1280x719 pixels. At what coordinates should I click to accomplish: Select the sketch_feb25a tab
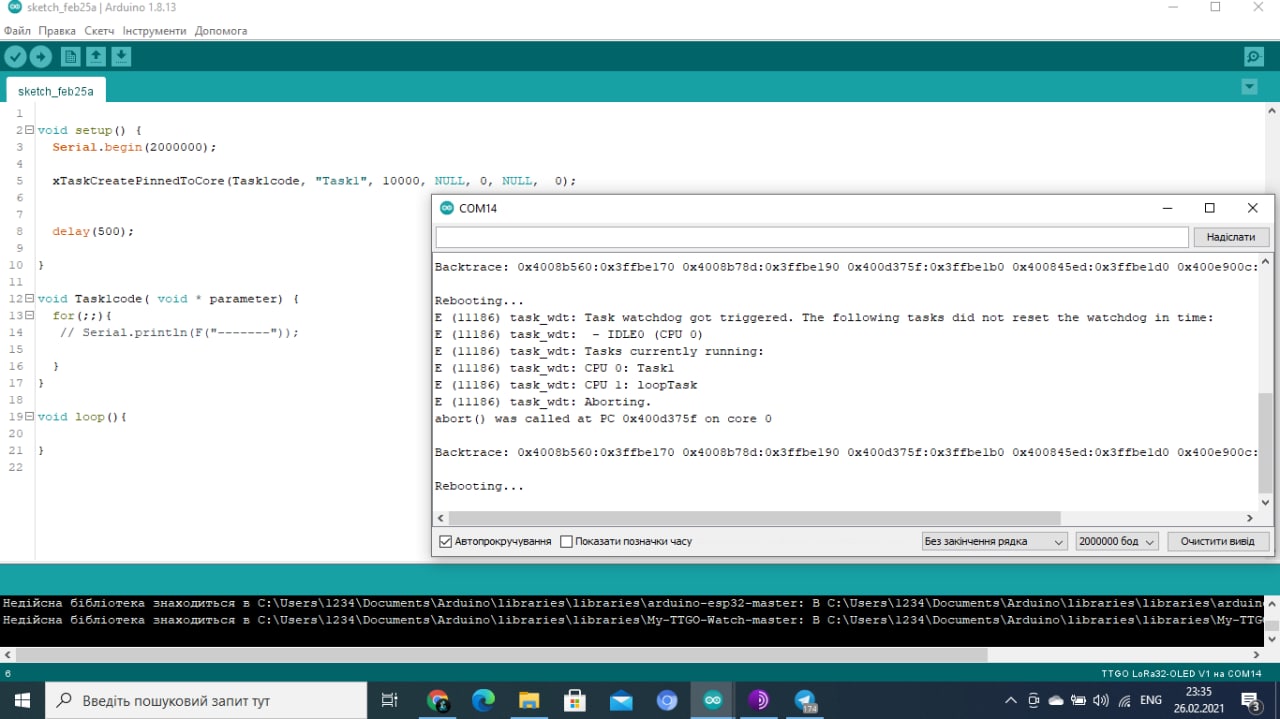pos(56,91)
